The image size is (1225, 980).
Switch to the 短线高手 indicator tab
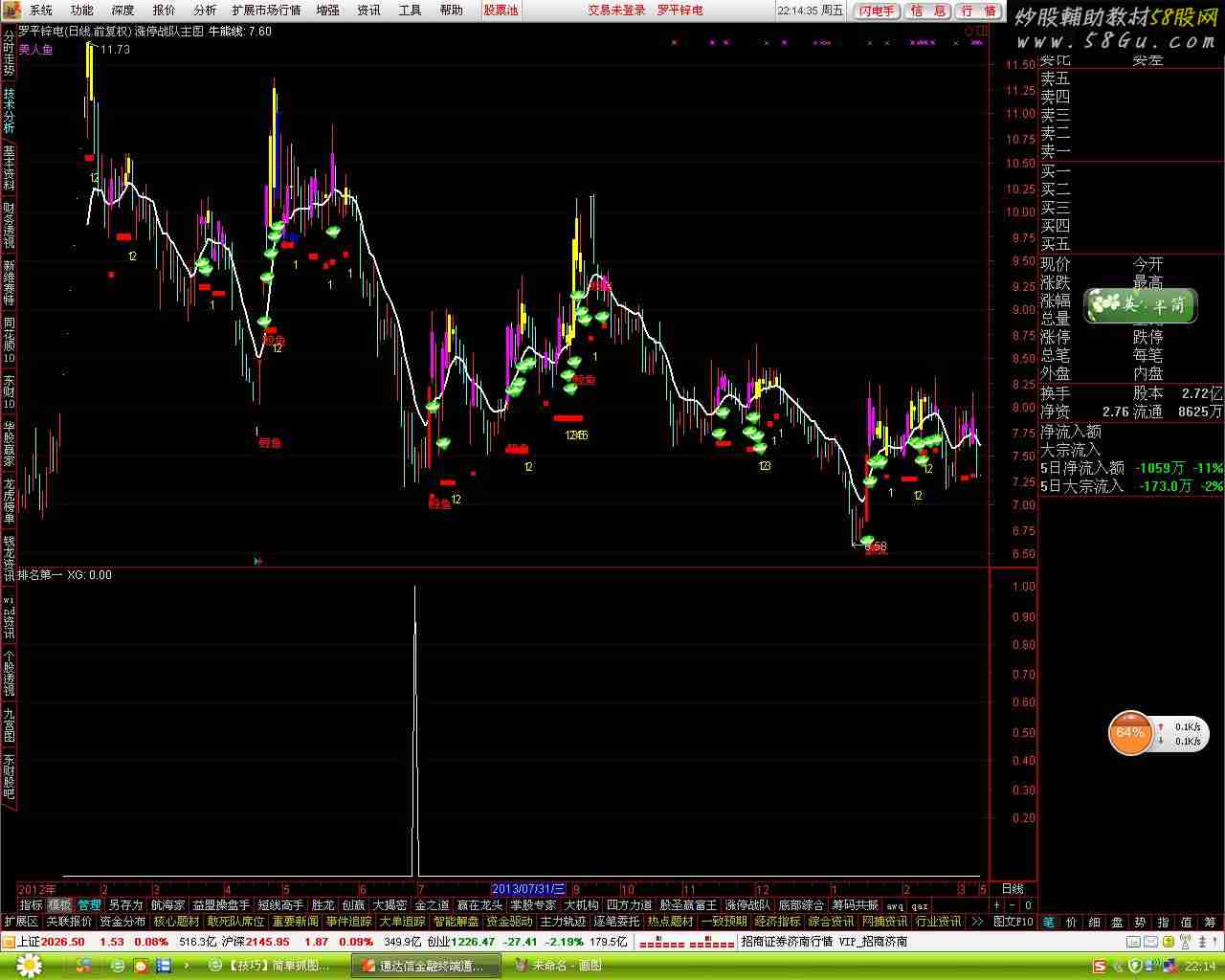(x=280, y=905)
